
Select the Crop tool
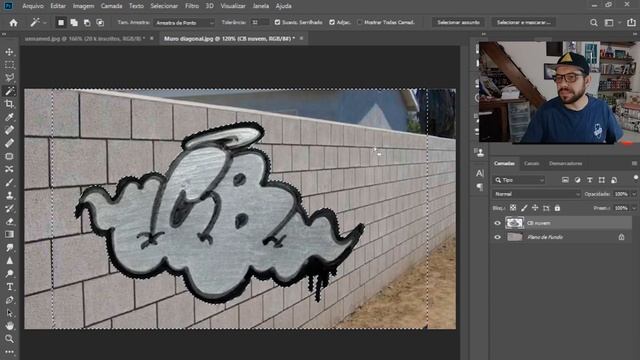pyautogui.click(x=9, y=104)
